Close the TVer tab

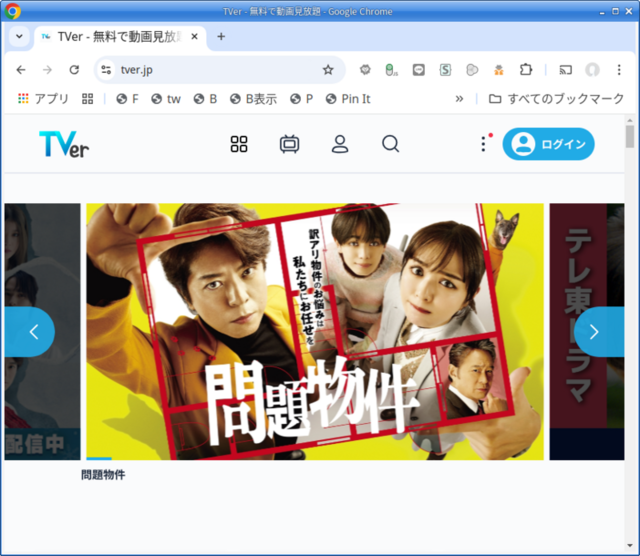tap(195, 37)
